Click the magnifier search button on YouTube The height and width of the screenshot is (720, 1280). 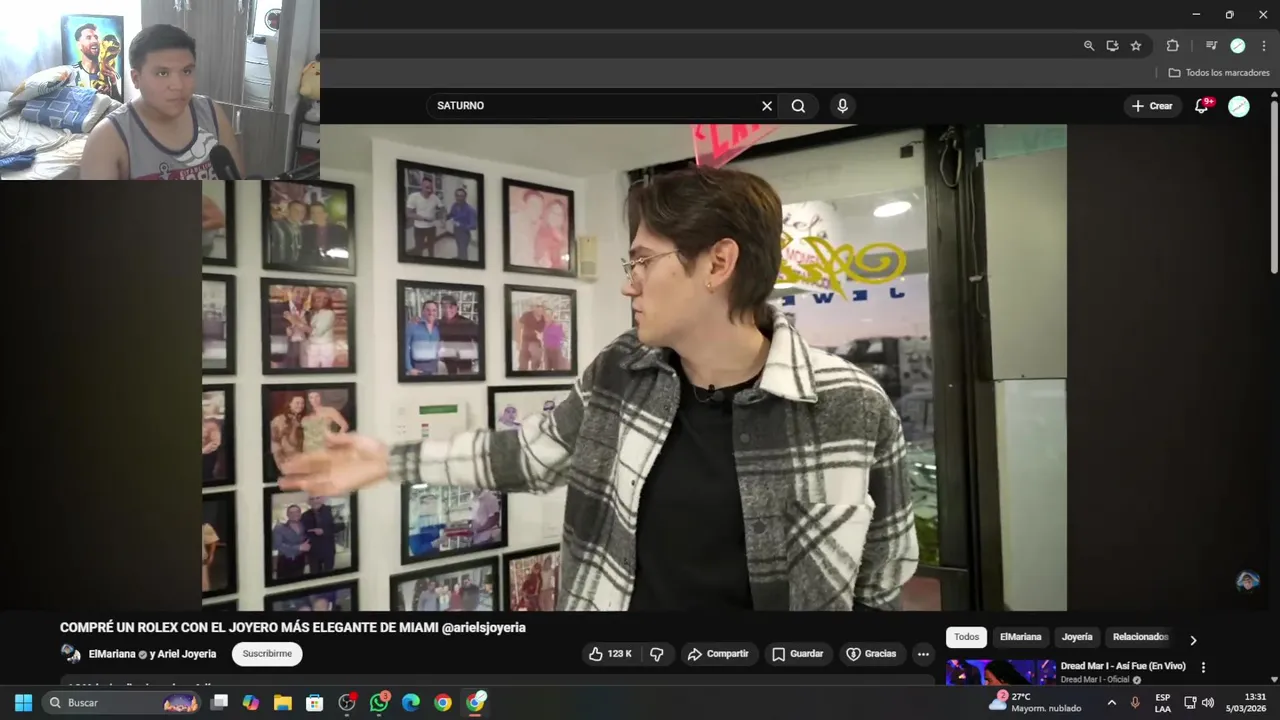point(798,106)
